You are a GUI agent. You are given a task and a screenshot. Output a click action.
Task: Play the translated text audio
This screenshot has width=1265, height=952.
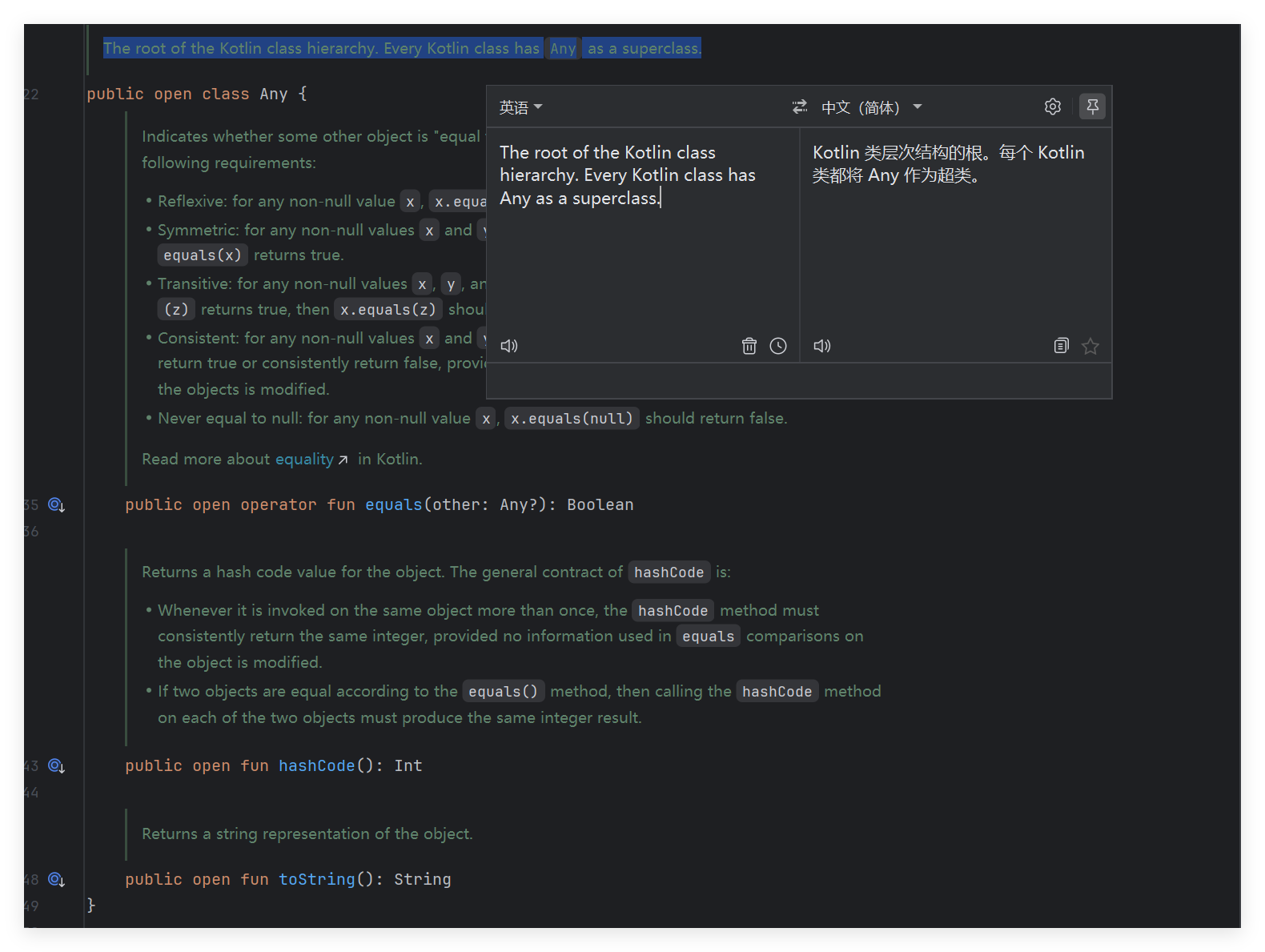click(822, 346)
